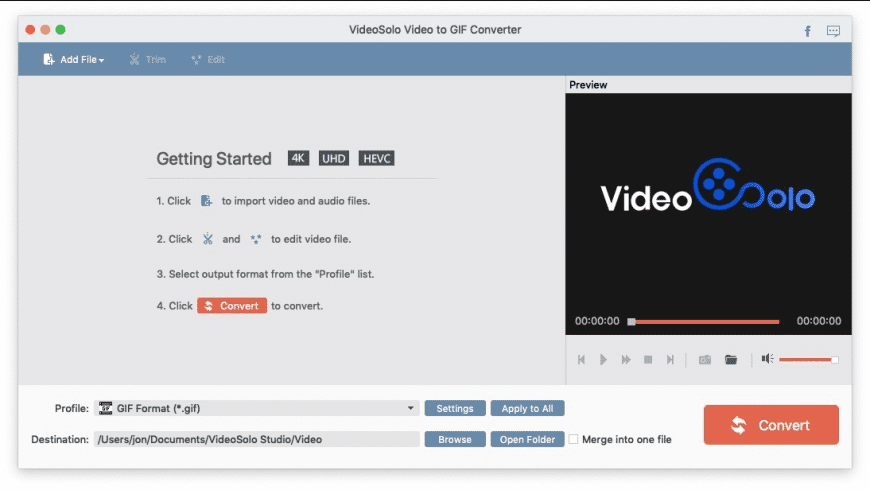This screenshot has width=870, height=490.
Task: Click Open Folder
Action: pos(527,440)
